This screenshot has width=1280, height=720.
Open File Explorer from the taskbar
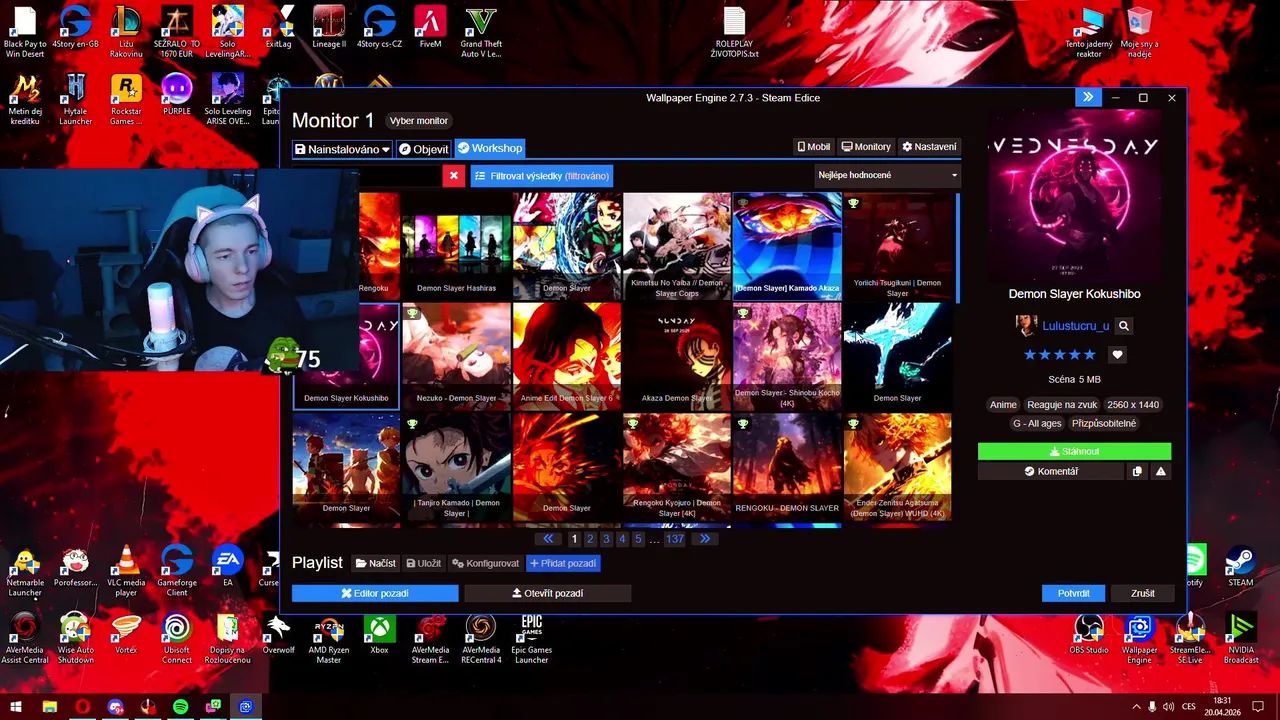coord(49,707)
